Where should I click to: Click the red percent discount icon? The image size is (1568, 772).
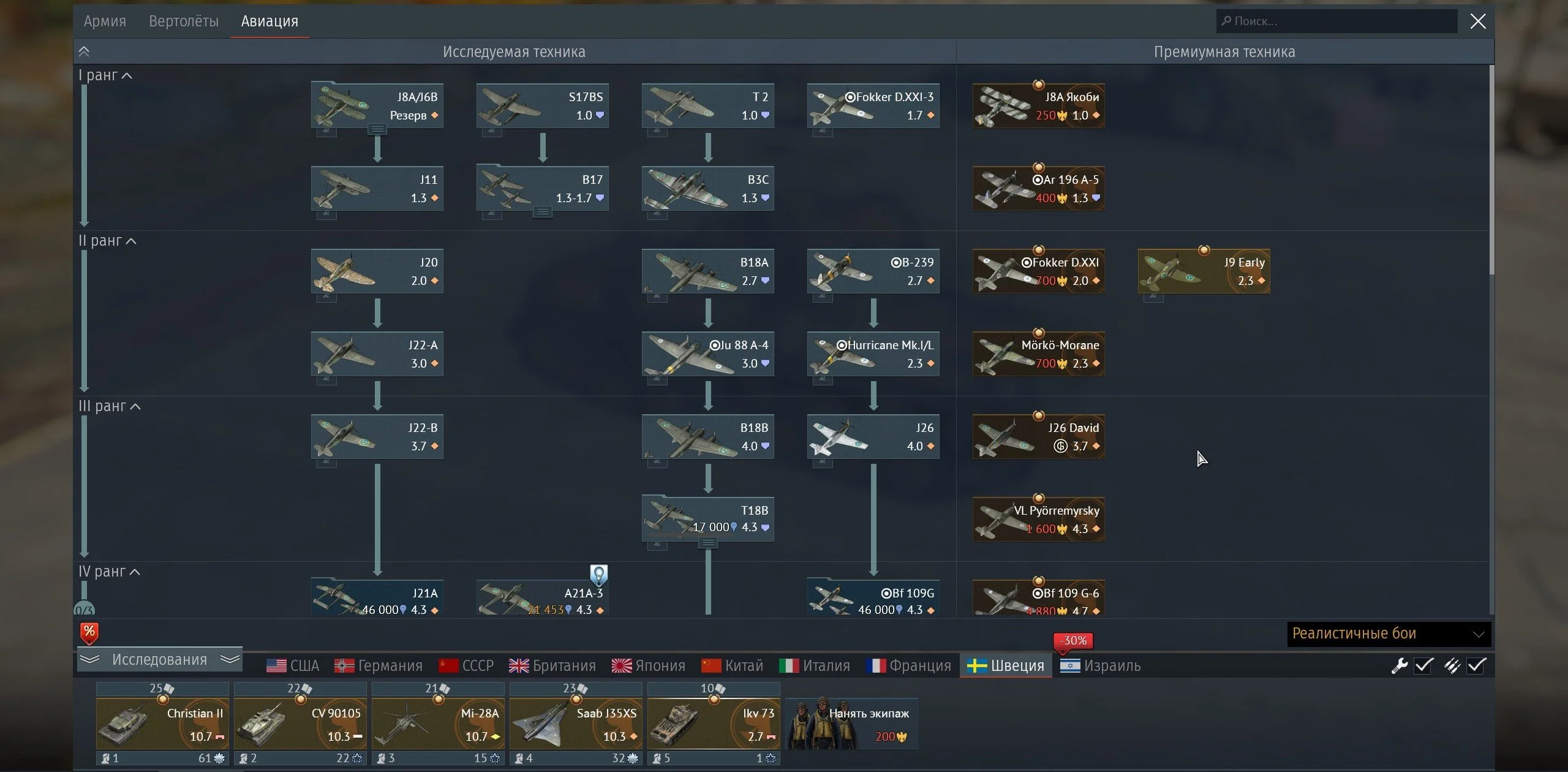coord(89,632)
